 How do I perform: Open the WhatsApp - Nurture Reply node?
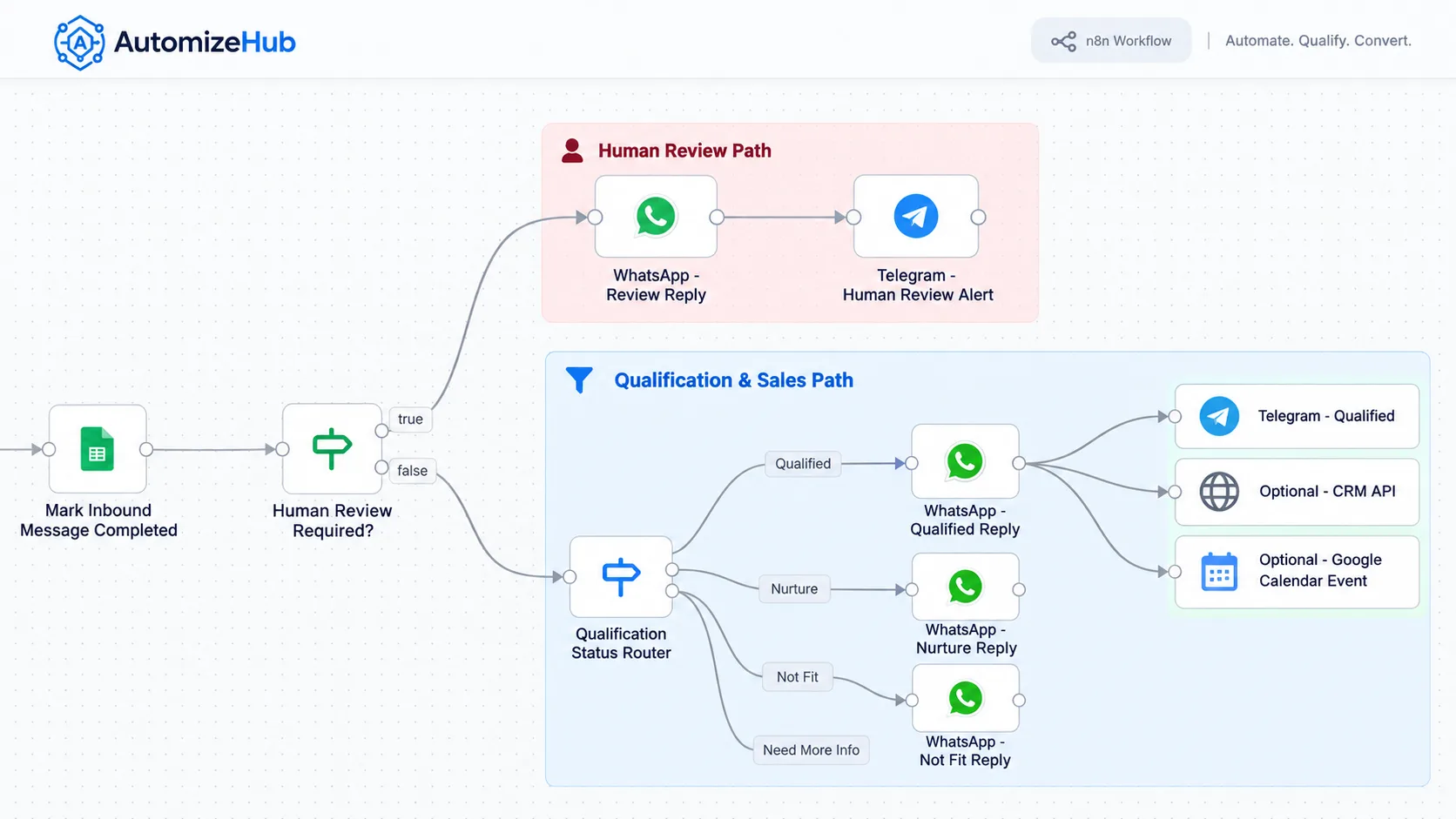click(x=965, y=587)
